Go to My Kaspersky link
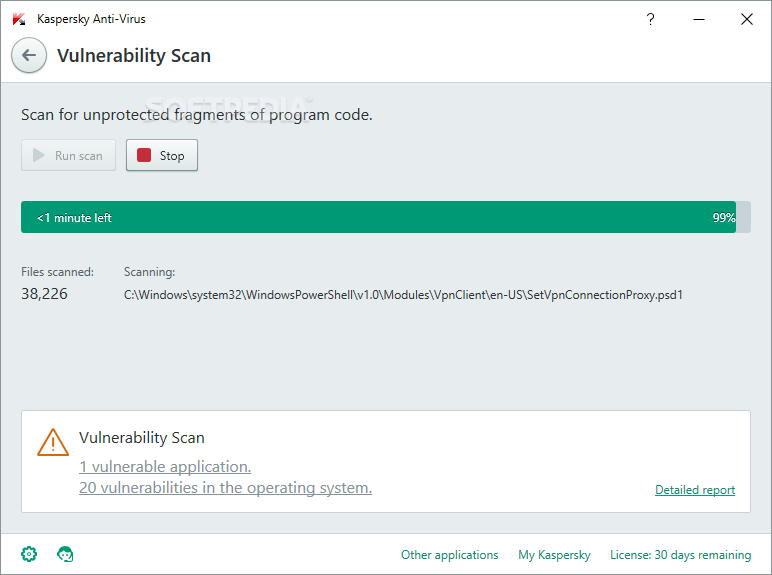Viewport: 772px width, 575px height. coord(554,555)
